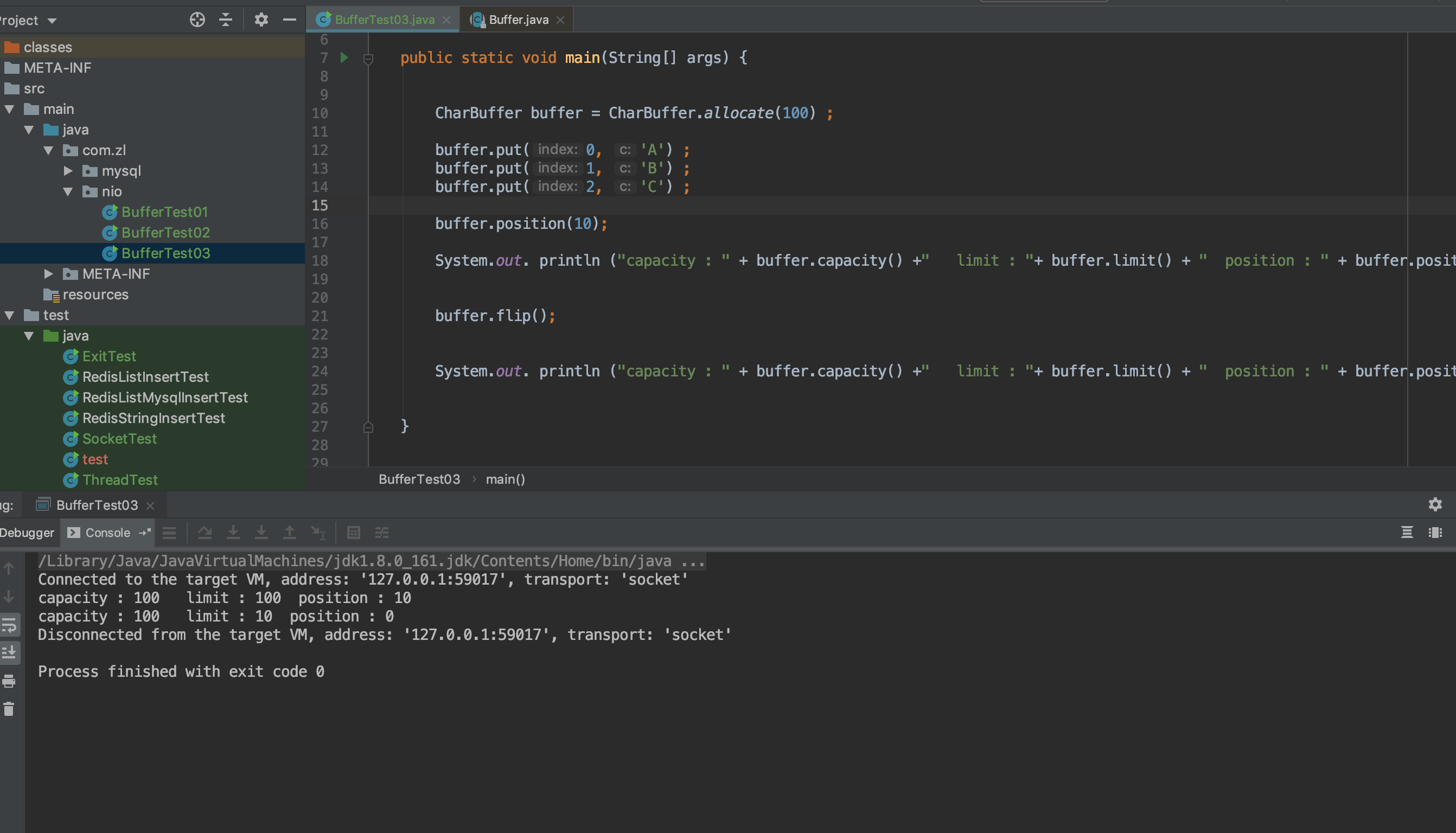The image size is (1456, 833).
Task: Click main() in the breadcrumb bar
Action: coord(505,479)
